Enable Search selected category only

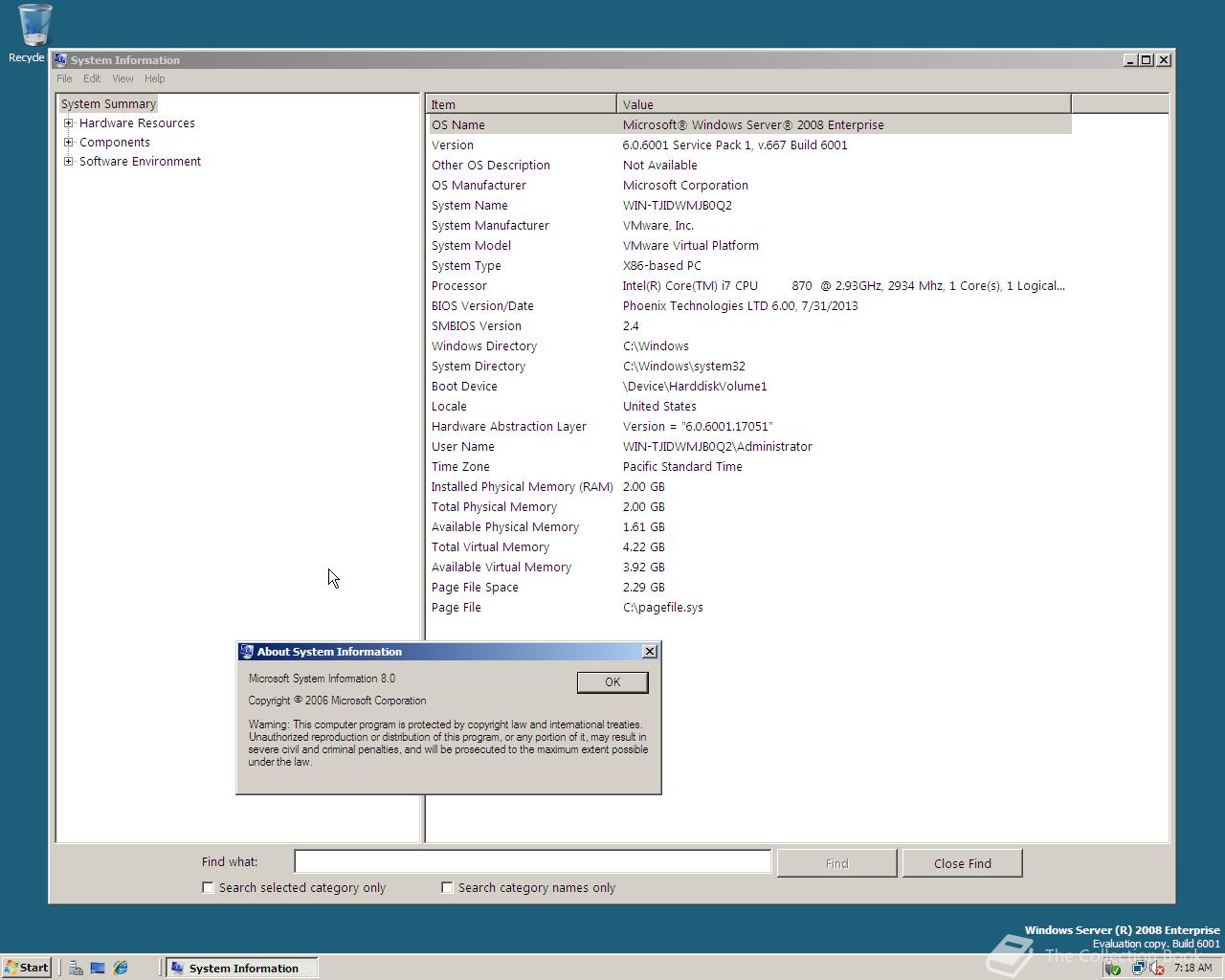[208, 887]
